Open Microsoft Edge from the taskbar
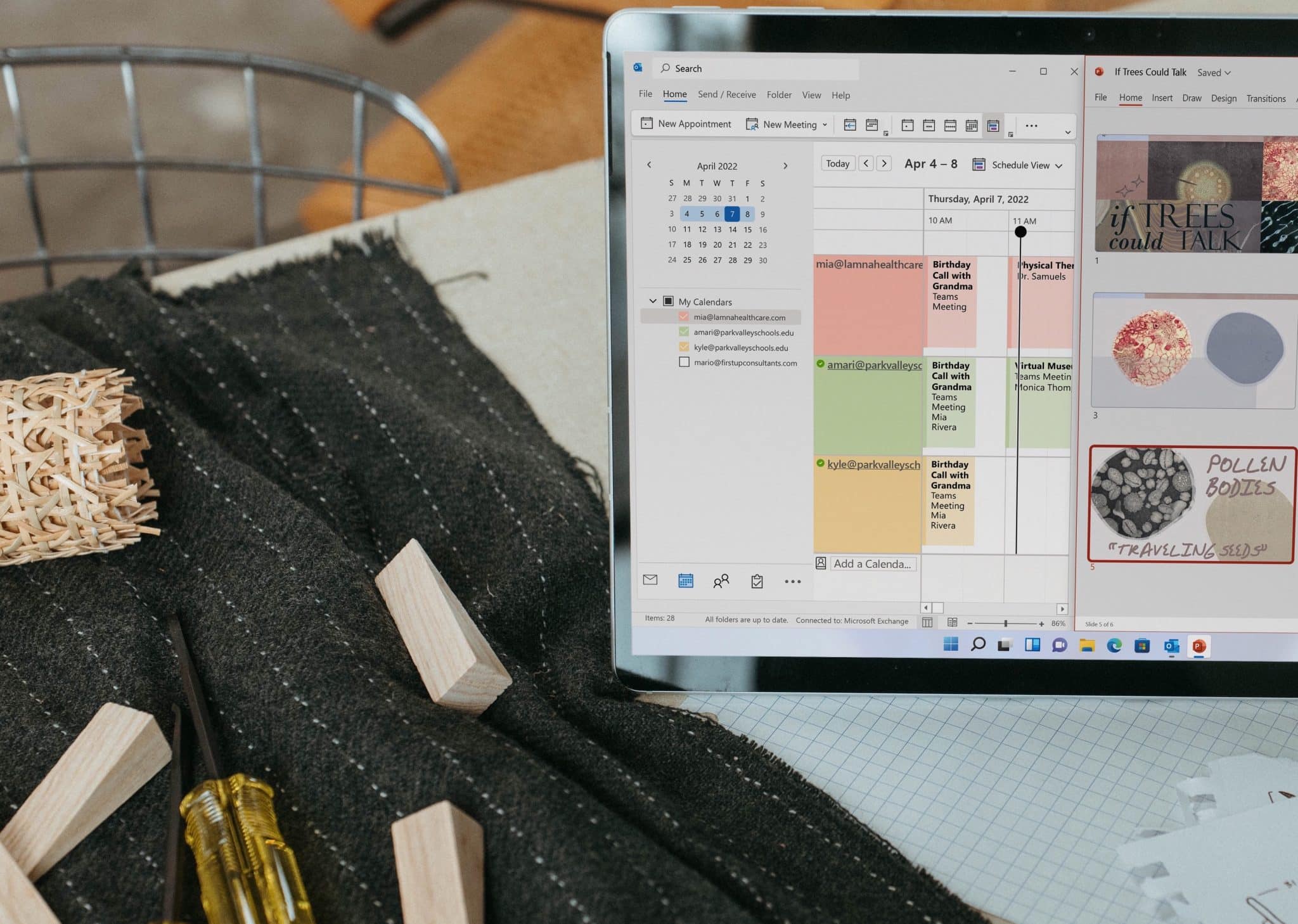This screenshot has height=924, width=1298. point(1114,646)
